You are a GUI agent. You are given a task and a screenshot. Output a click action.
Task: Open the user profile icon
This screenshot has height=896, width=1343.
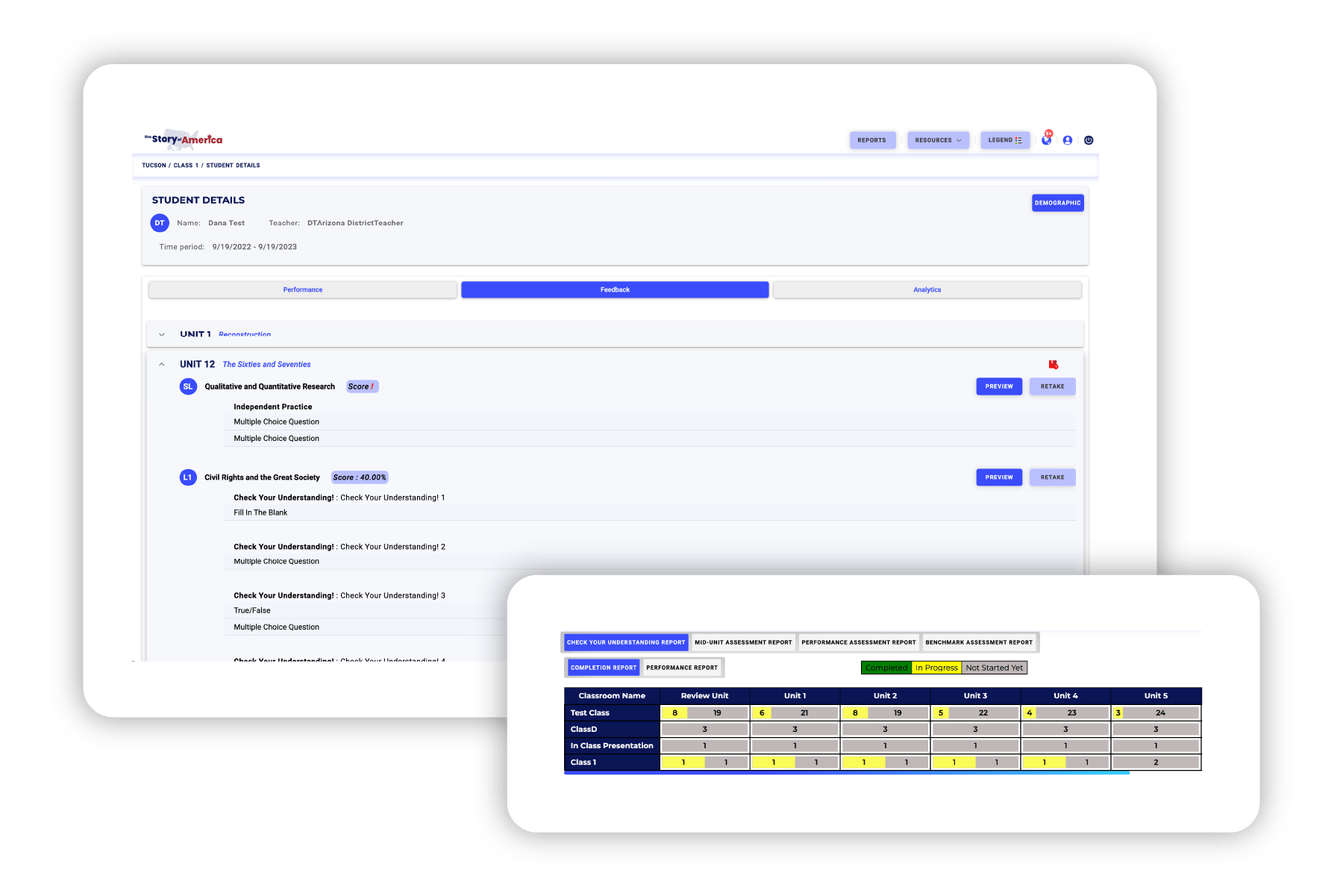click(x=1067, y=140)
